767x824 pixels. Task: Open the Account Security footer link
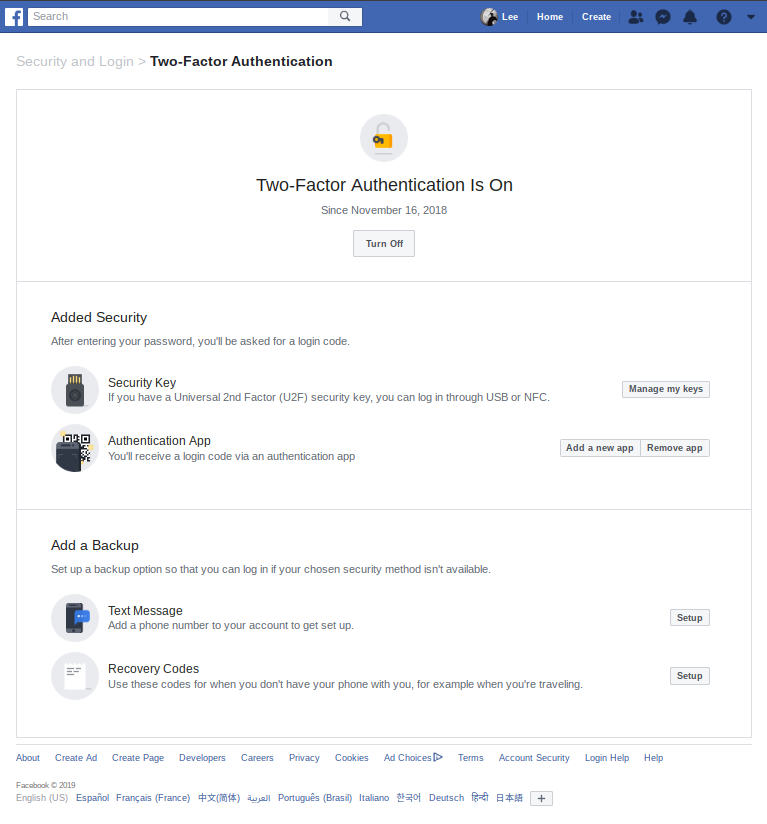tap(534, 758)
